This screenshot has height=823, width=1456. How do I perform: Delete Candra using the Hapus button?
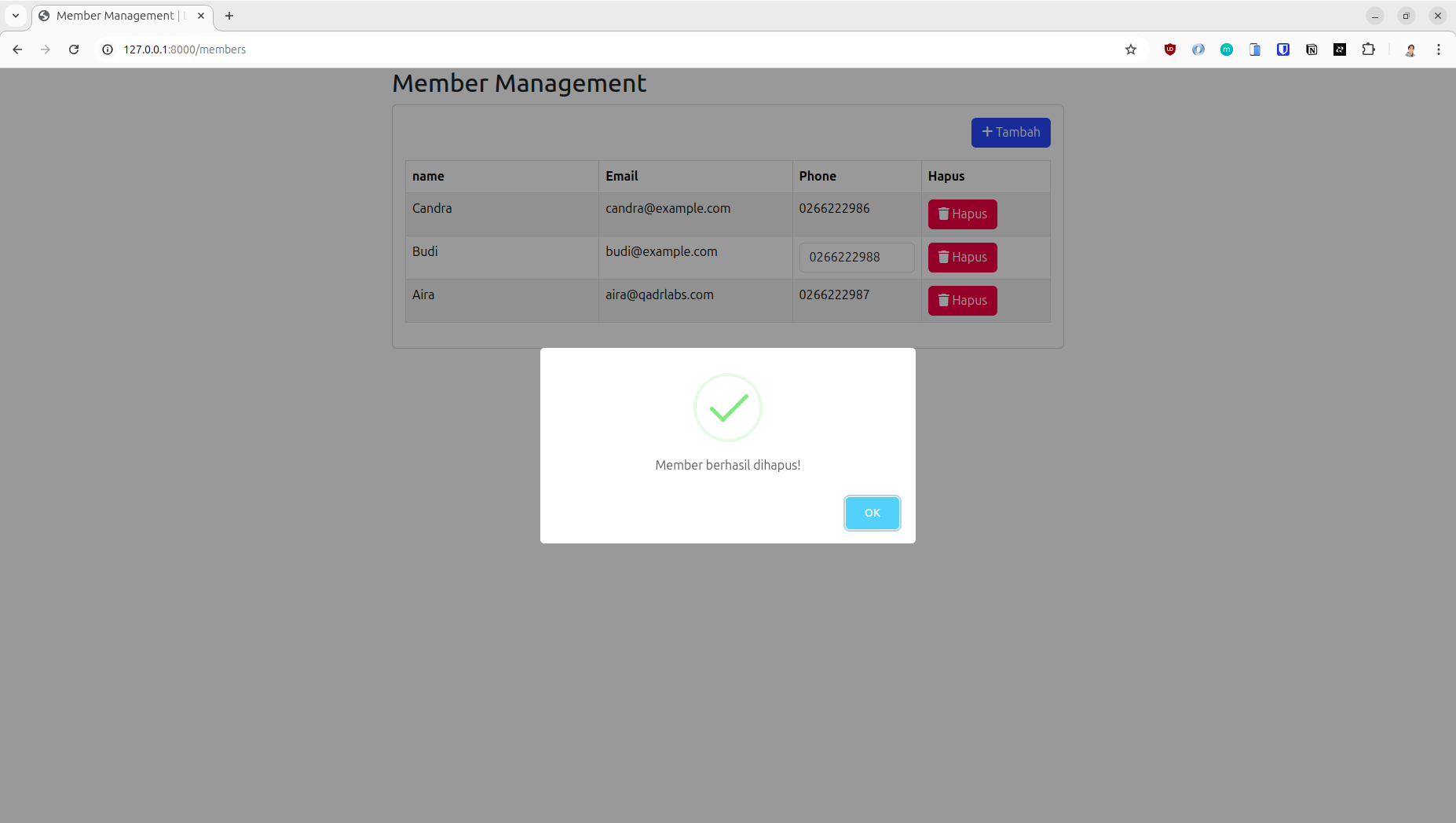pos(962,214)
